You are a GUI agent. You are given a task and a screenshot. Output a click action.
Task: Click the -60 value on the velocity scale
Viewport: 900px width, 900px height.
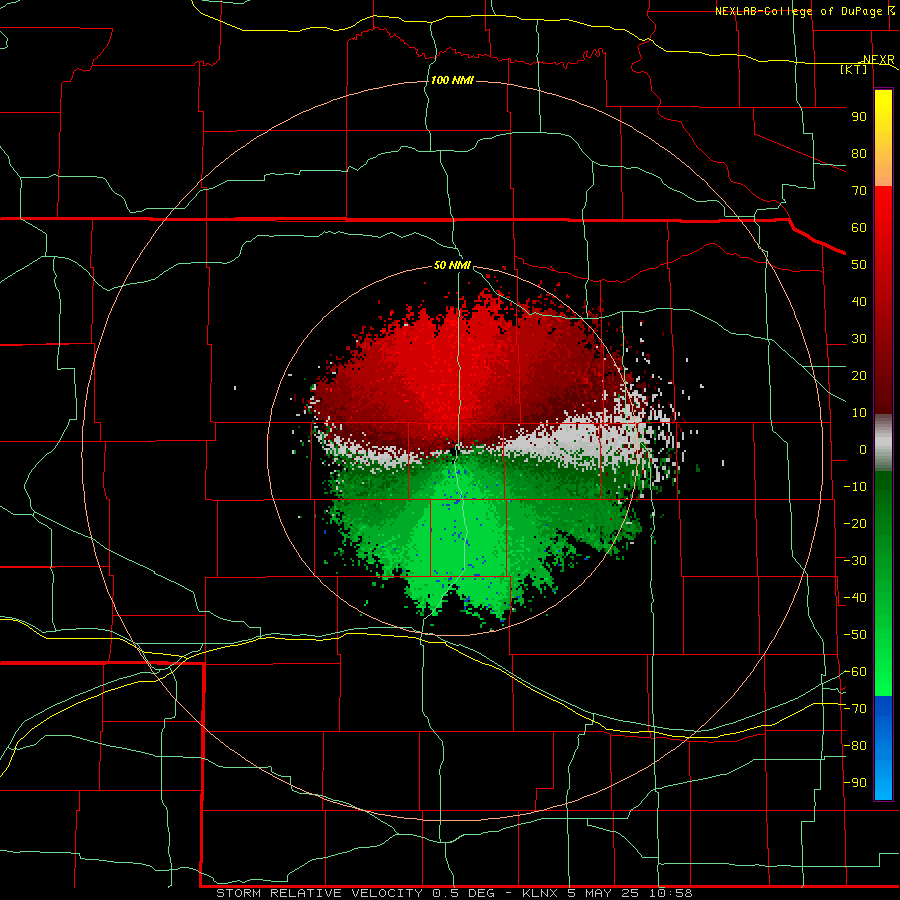(x=855, y=672)
